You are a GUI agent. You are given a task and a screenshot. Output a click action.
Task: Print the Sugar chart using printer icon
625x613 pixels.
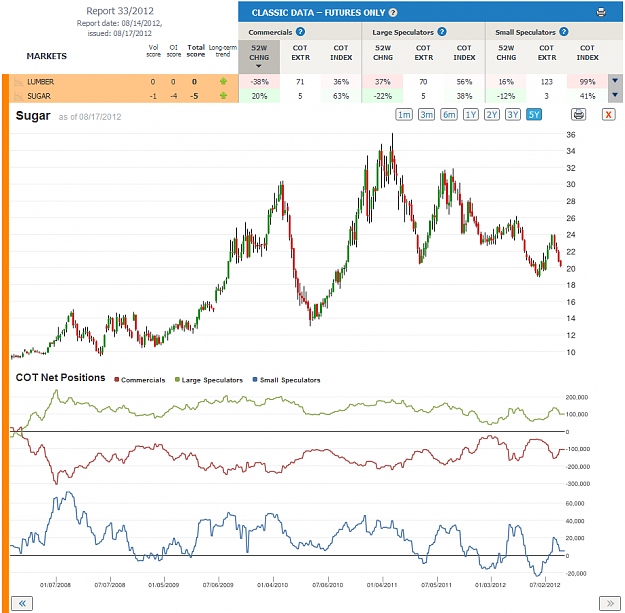click(578, 115)
